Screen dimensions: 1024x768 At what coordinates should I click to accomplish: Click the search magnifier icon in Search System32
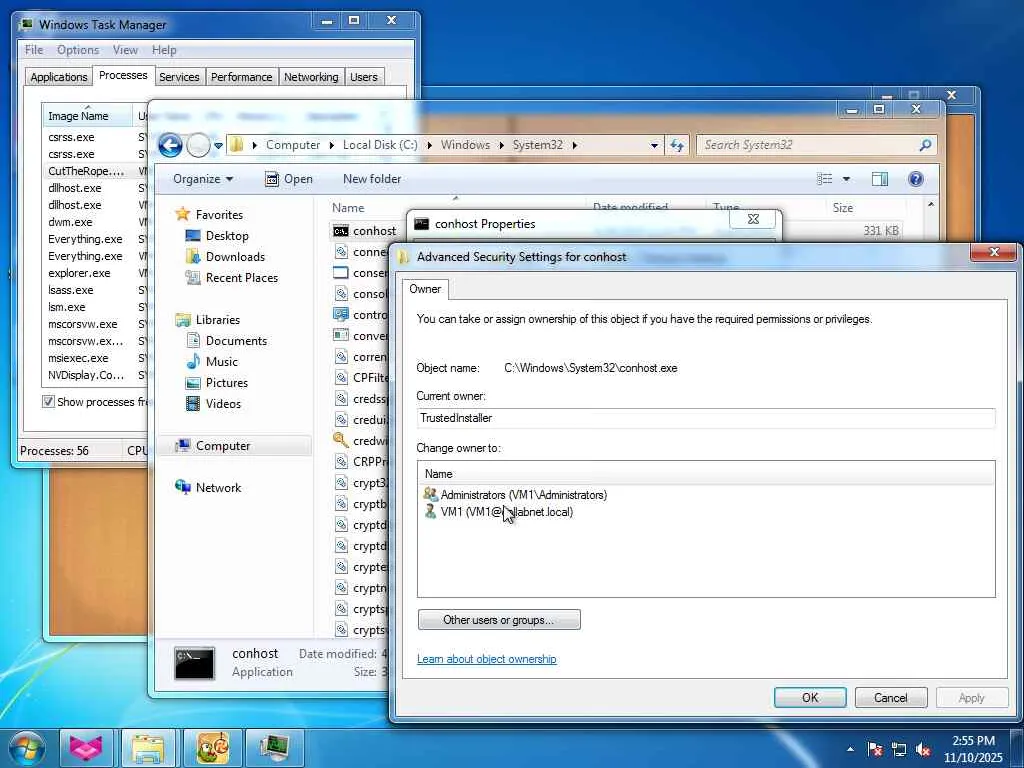pyautogui.click(x=925, y=145)
